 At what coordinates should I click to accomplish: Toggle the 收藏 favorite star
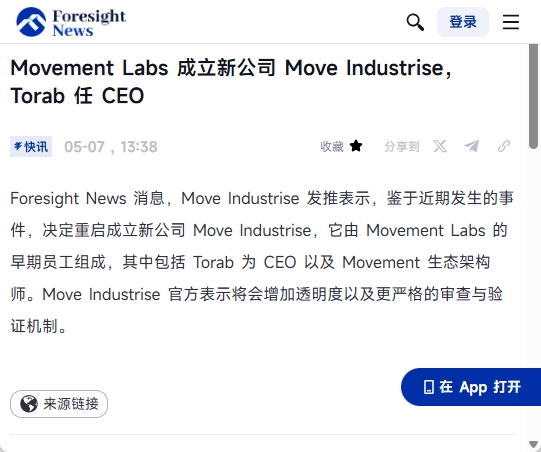[x=356, y=146]
